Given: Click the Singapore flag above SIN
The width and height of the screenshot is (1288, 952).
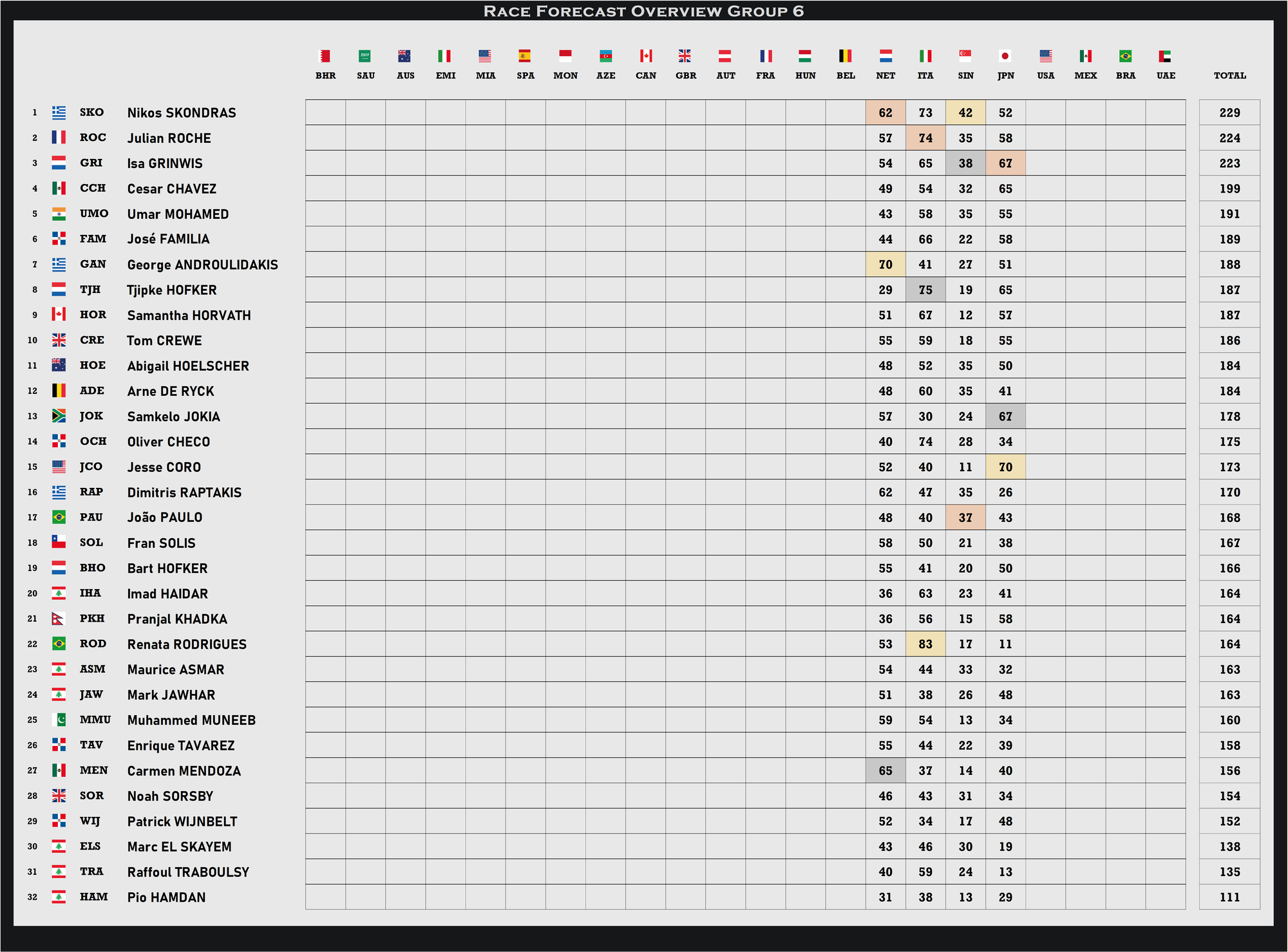Looking at the screenshot, I should pyautogui.click(x=965, y=56).
